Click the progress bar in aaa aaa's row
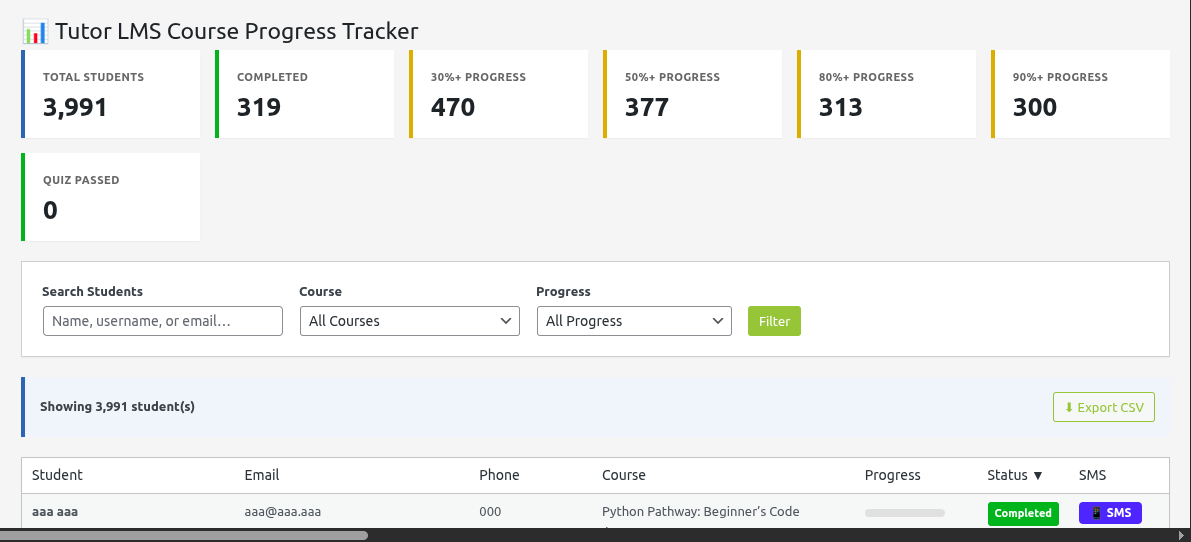This screenshot has height=542, width=1191. tap(905, 513)
